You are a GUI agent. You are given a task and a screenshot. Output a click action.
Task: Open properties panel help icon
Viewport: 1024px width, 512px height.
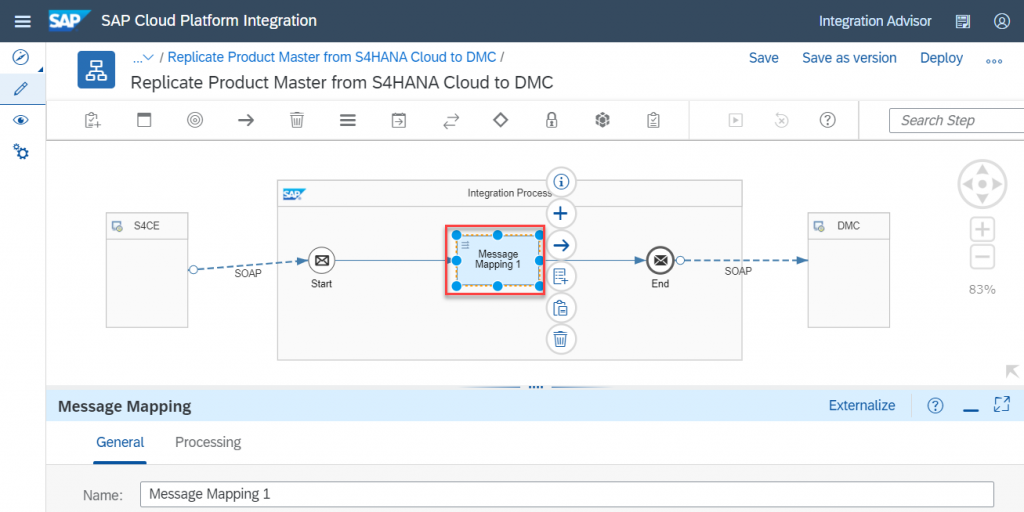(x=935, y=406)
